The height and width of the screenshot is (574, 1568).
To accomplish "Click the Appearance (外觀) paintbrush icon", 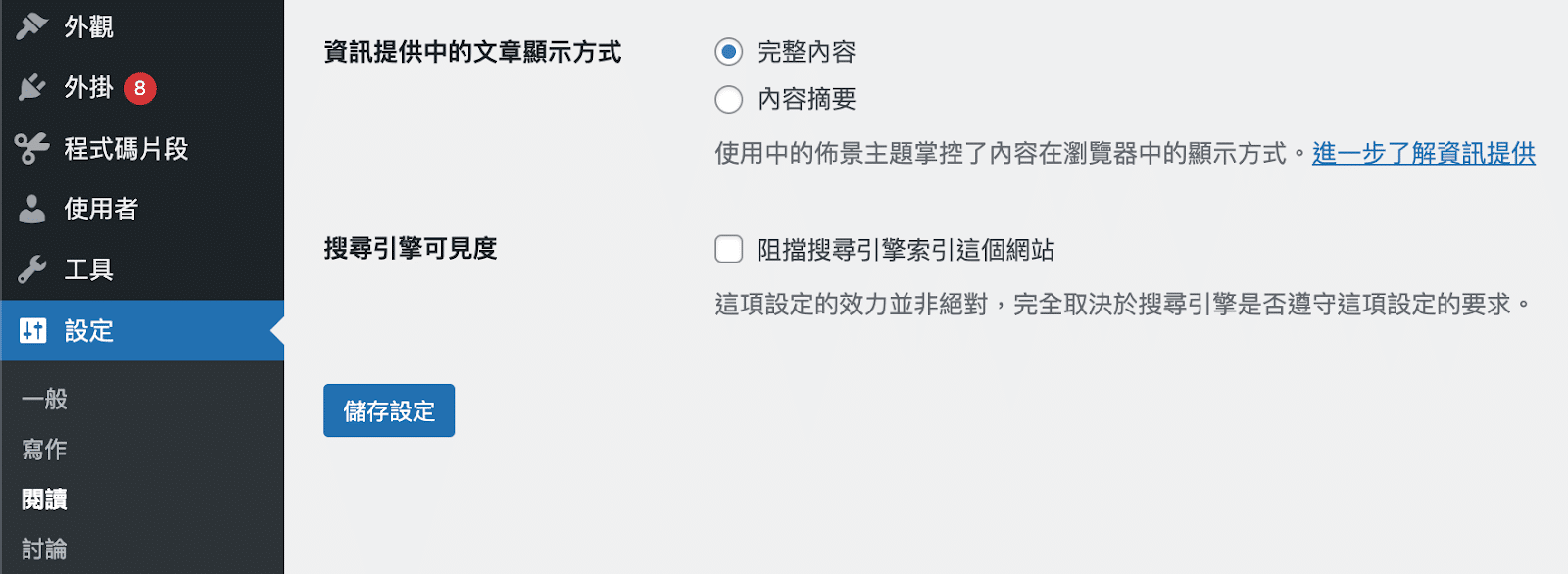I will 32,26.
